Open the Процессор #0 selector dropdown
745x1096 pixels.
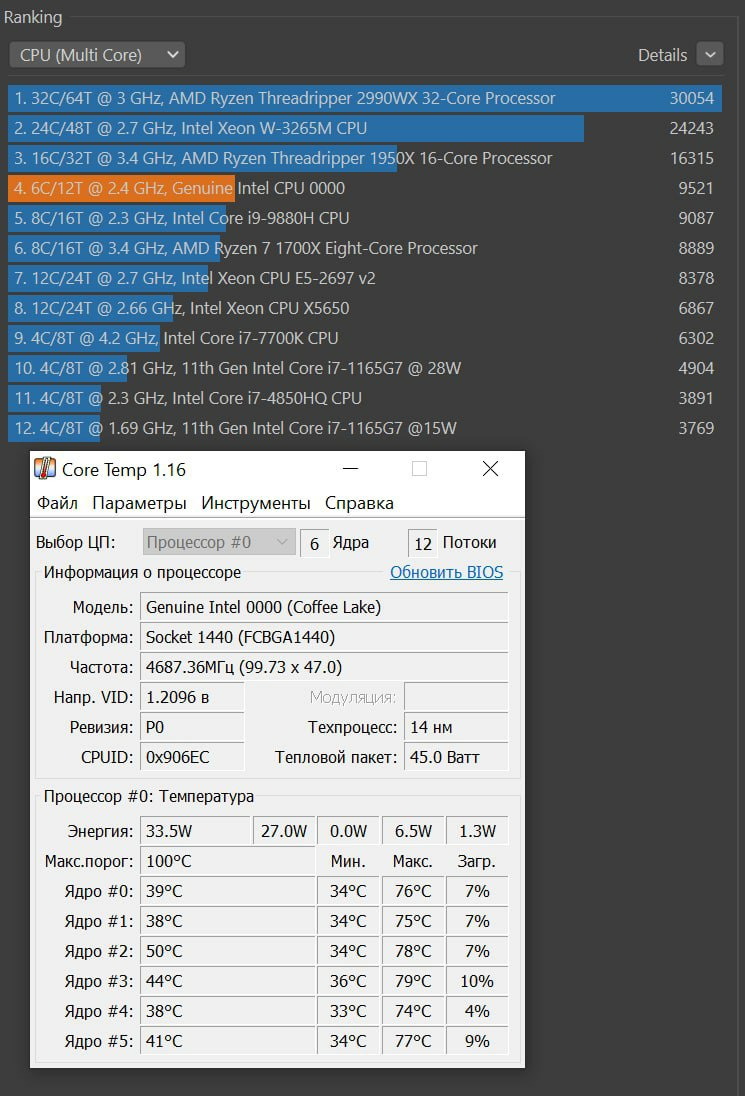pos(219,542)
